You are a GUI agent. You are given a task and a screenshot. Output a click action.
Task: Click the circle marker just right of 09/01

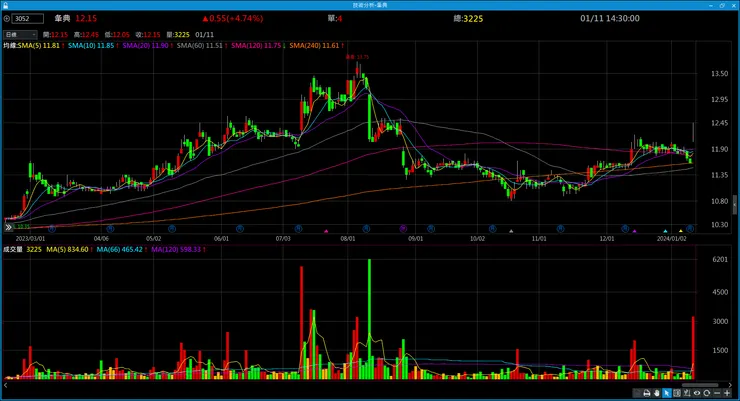[431, 229]
